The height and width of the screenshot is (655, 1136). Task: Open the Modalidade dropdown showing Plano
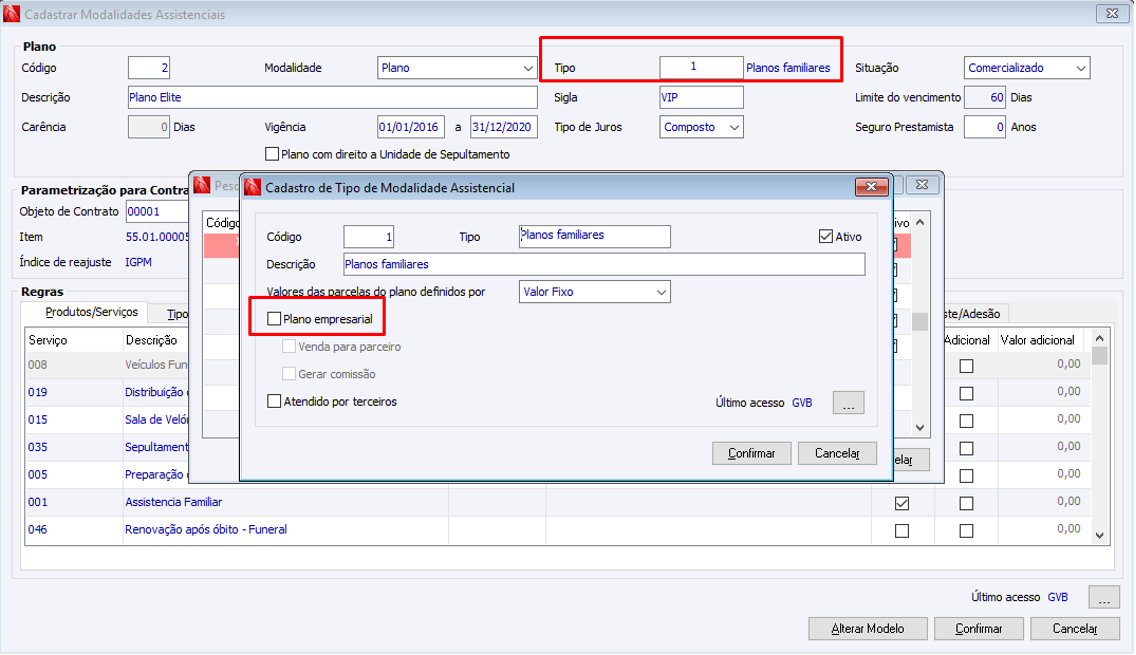click(457, 67)
